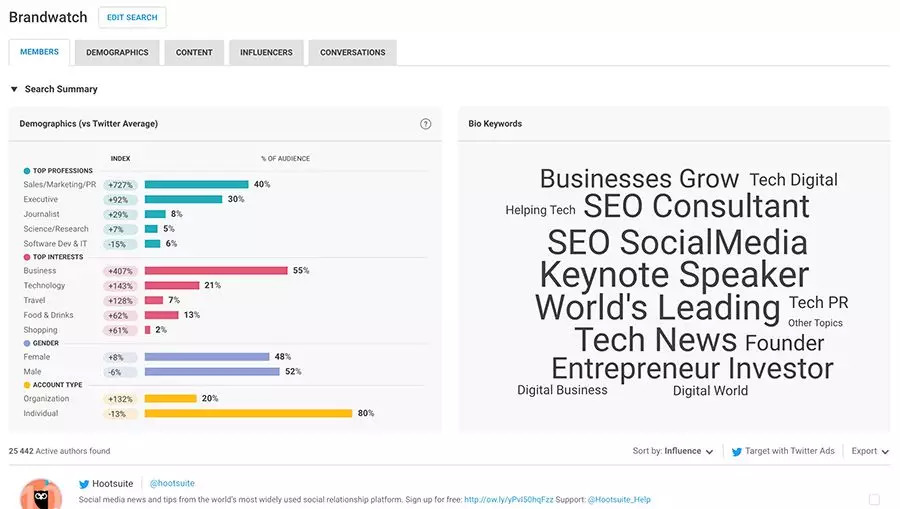Viewport: 900px width, 509px height.
Task: Click the Demographics help question mark icon
Action: coord(426,124)
